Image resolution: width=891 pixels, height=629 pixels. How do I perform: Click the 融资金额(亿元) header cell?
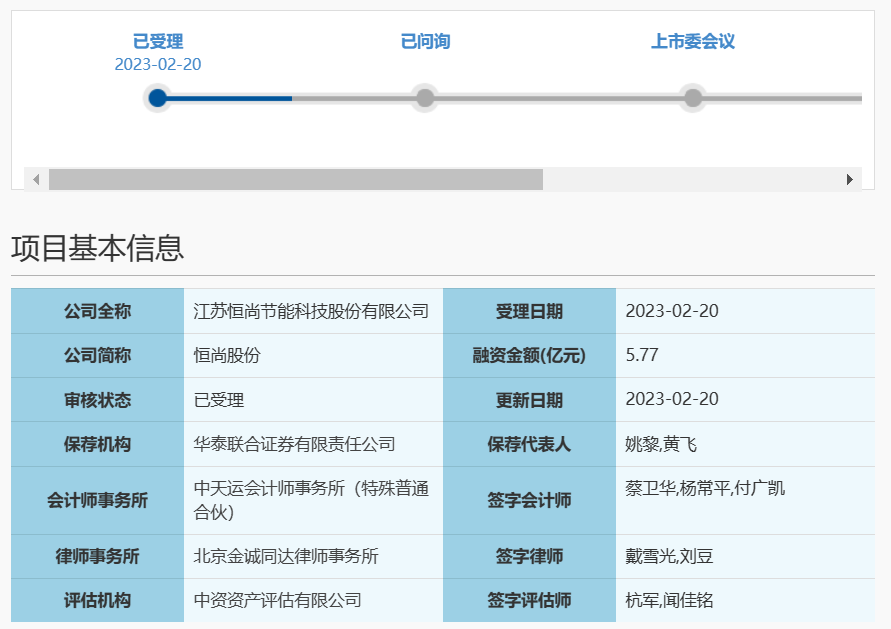coord(529,355)
